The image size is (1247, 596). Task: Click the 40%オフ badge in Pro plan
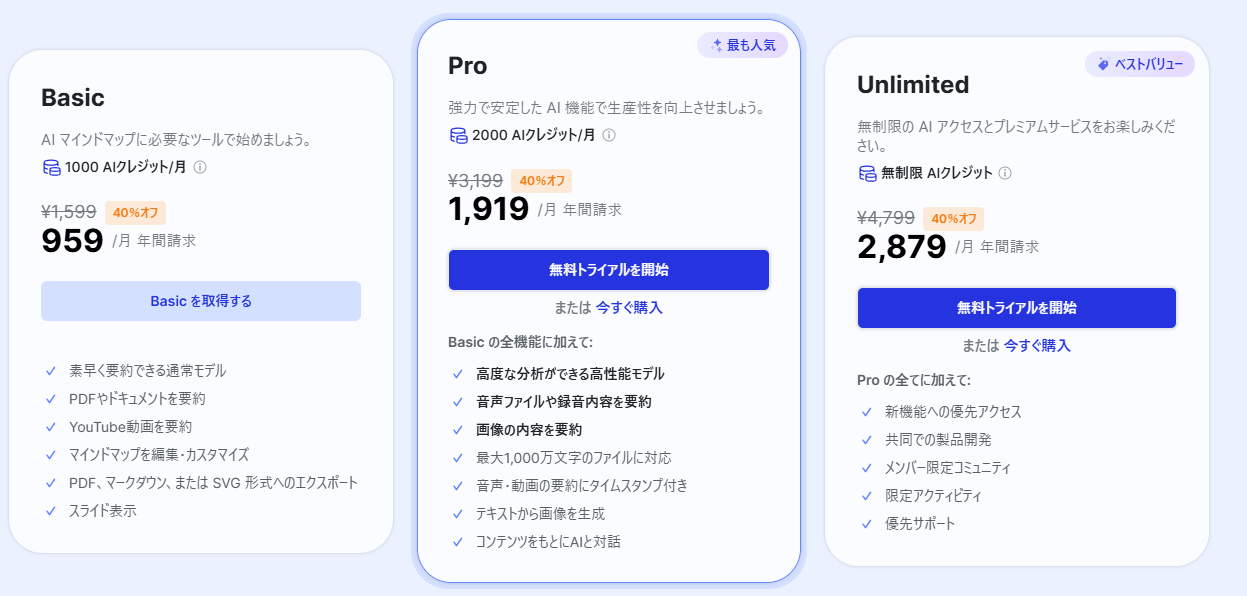pos(541,181)
